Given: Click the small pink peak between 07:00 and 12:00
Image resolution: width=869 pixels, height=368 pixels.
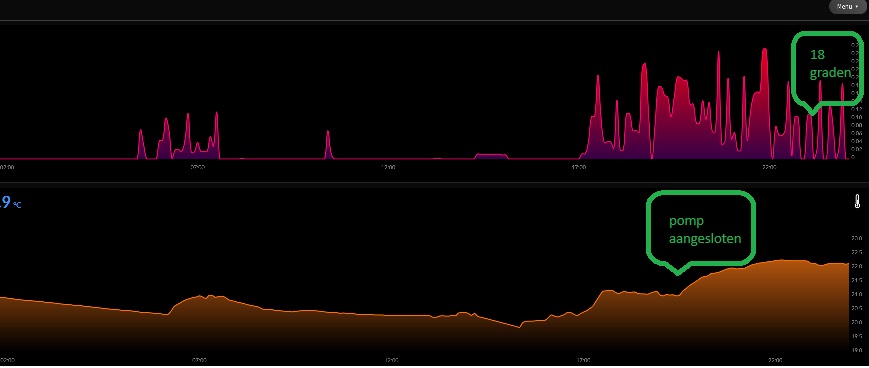Looking at the screenshot, I should tap(328, 145).
